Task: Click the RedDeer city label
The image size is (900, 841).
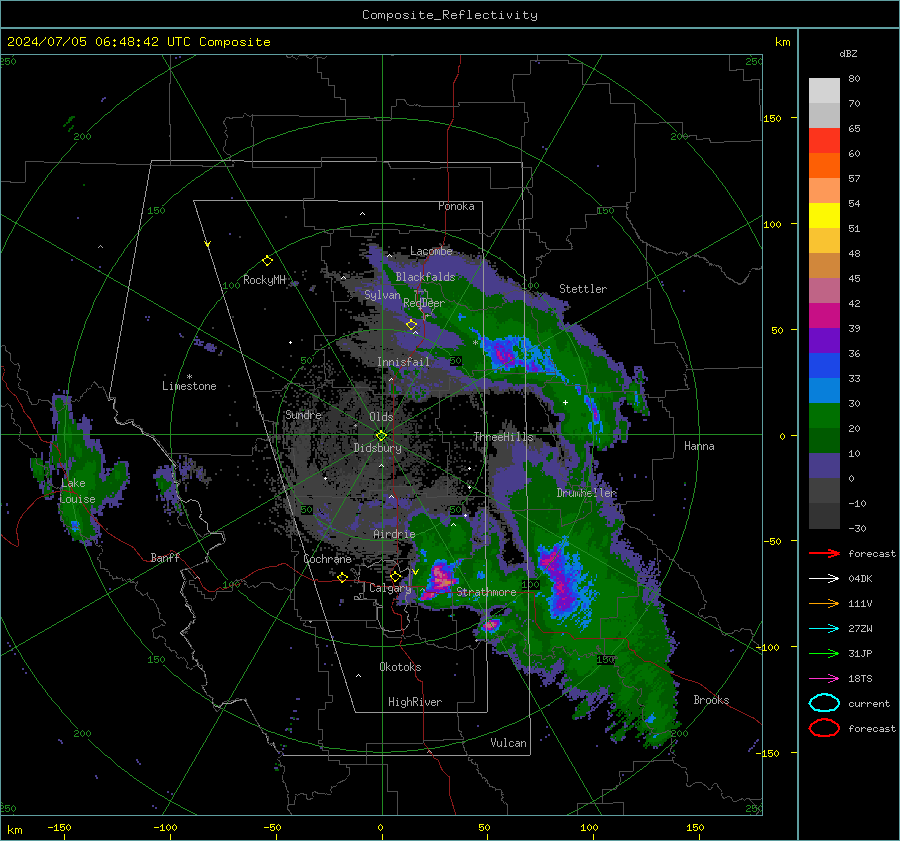Action: click(x=424, y=303)
